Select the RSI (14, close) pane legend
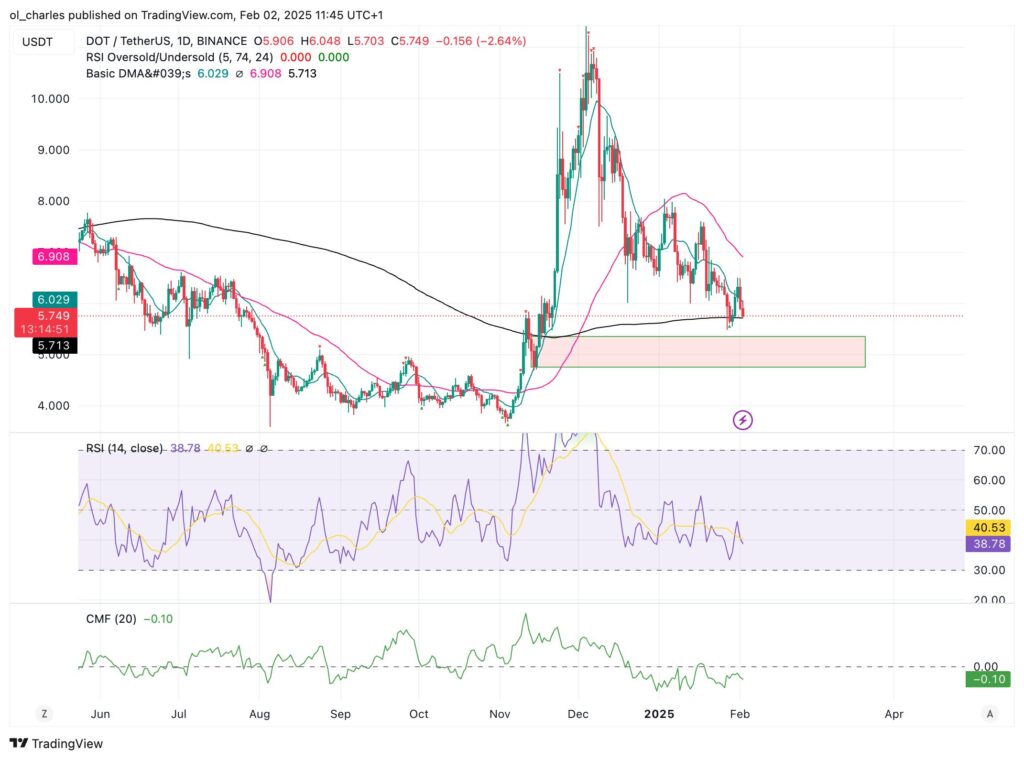The width and height of the screenshot is (1024, 760). pos(123,449)
